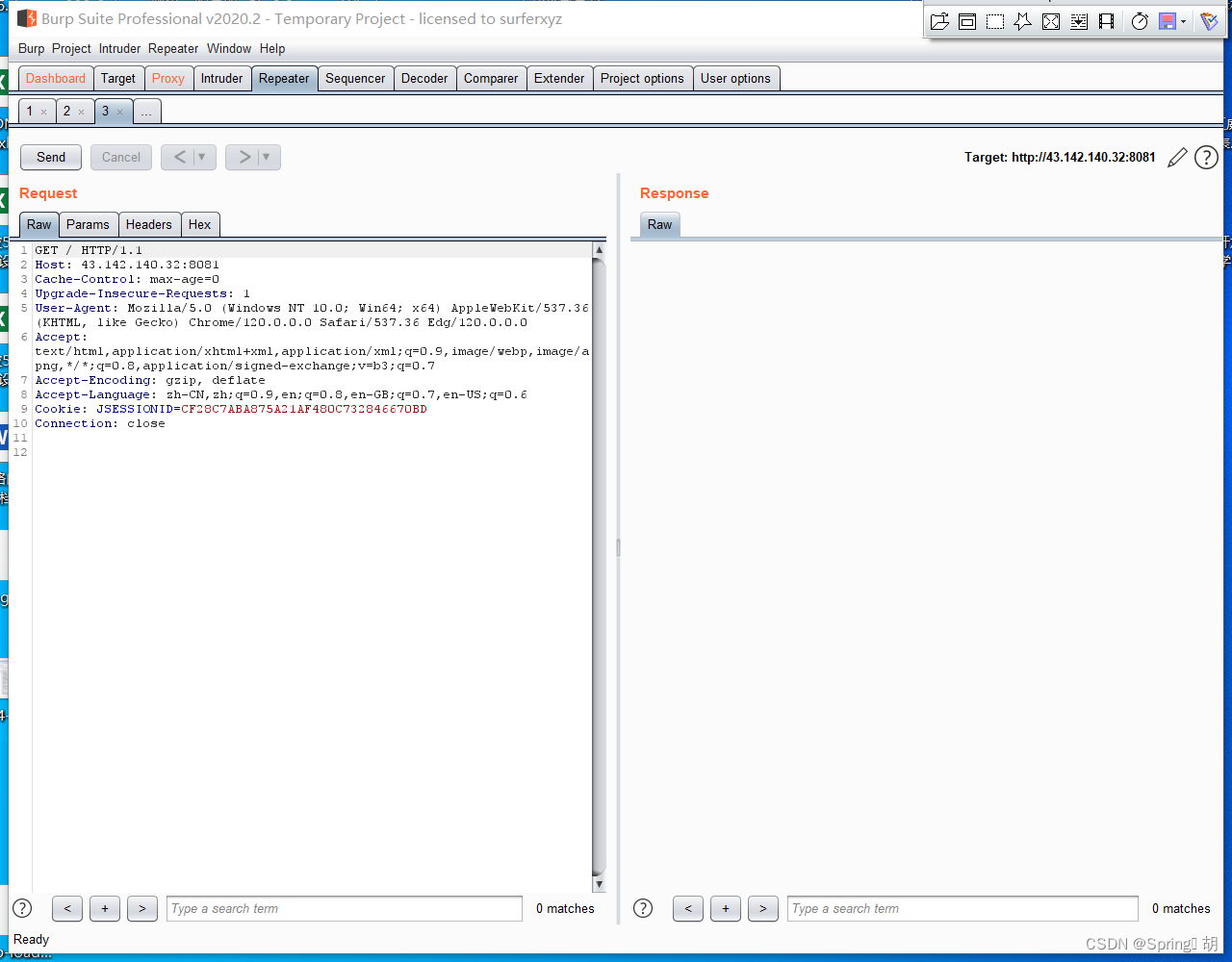
Task: Click response search term input field
Action: pos(962,908)
